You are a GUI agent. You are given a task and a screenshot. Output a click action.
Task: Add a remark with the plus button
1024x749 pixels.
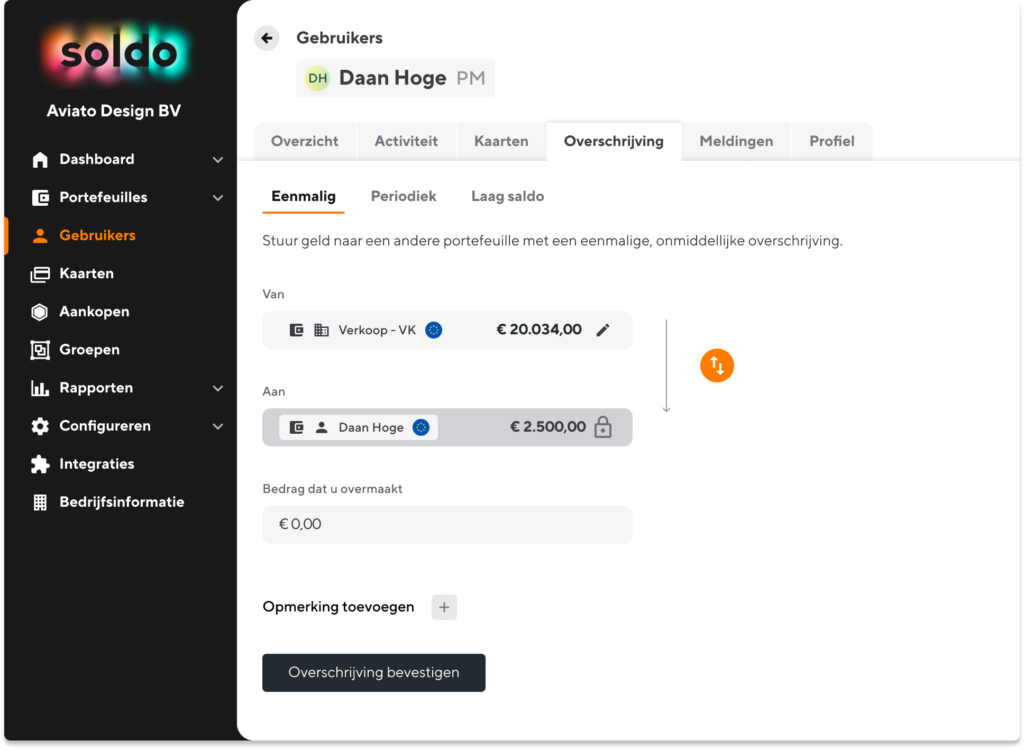click(x=444, y=607)
